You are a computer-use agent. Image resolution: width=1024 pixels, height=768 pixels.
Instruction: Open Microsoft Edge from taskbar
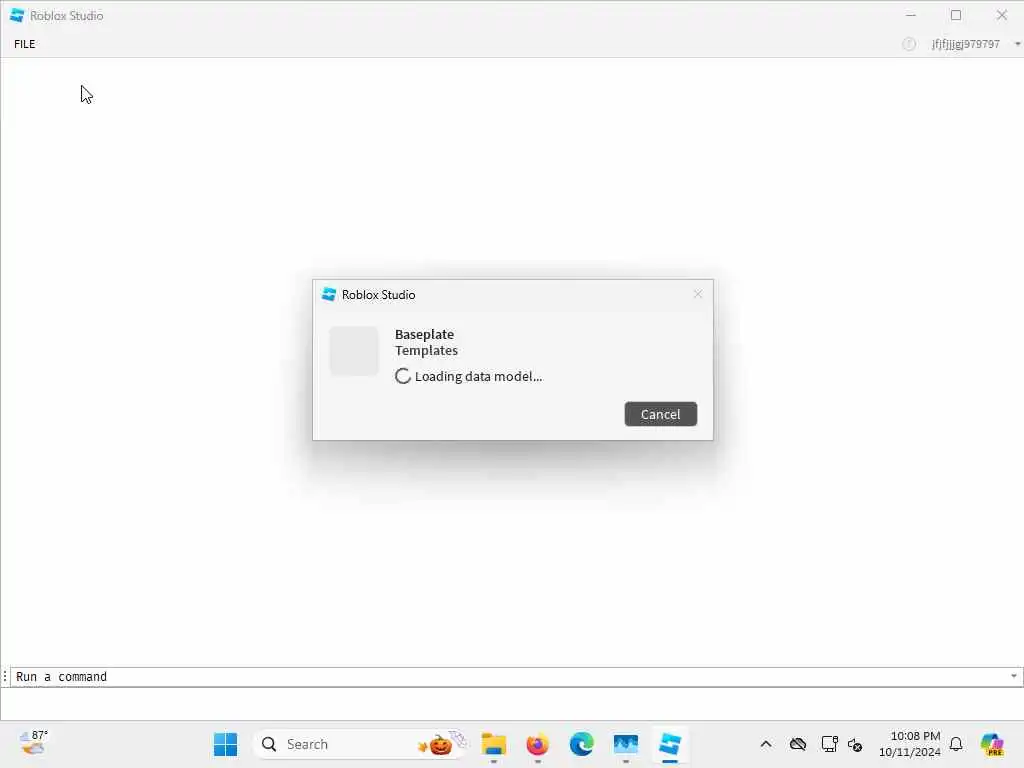pyautogui.click(x=581, y=744)
